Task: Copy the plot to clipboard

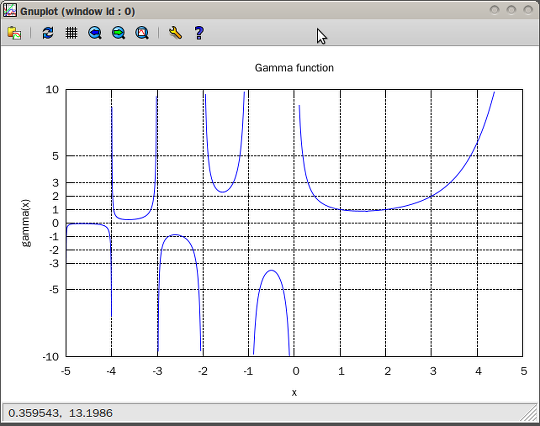Action: coord(14,33)
